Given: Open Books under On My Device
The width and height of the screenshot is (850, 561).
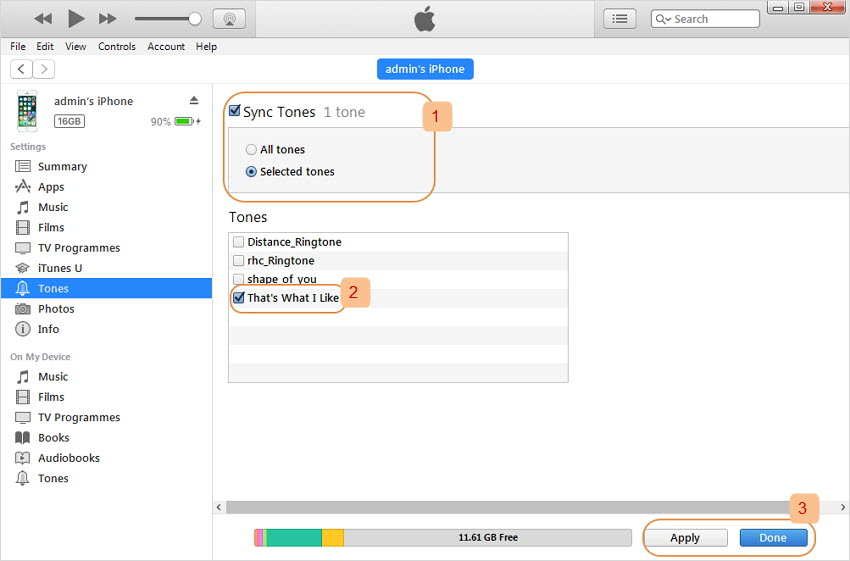Looking at the screenshot, I should click(106, 437).
